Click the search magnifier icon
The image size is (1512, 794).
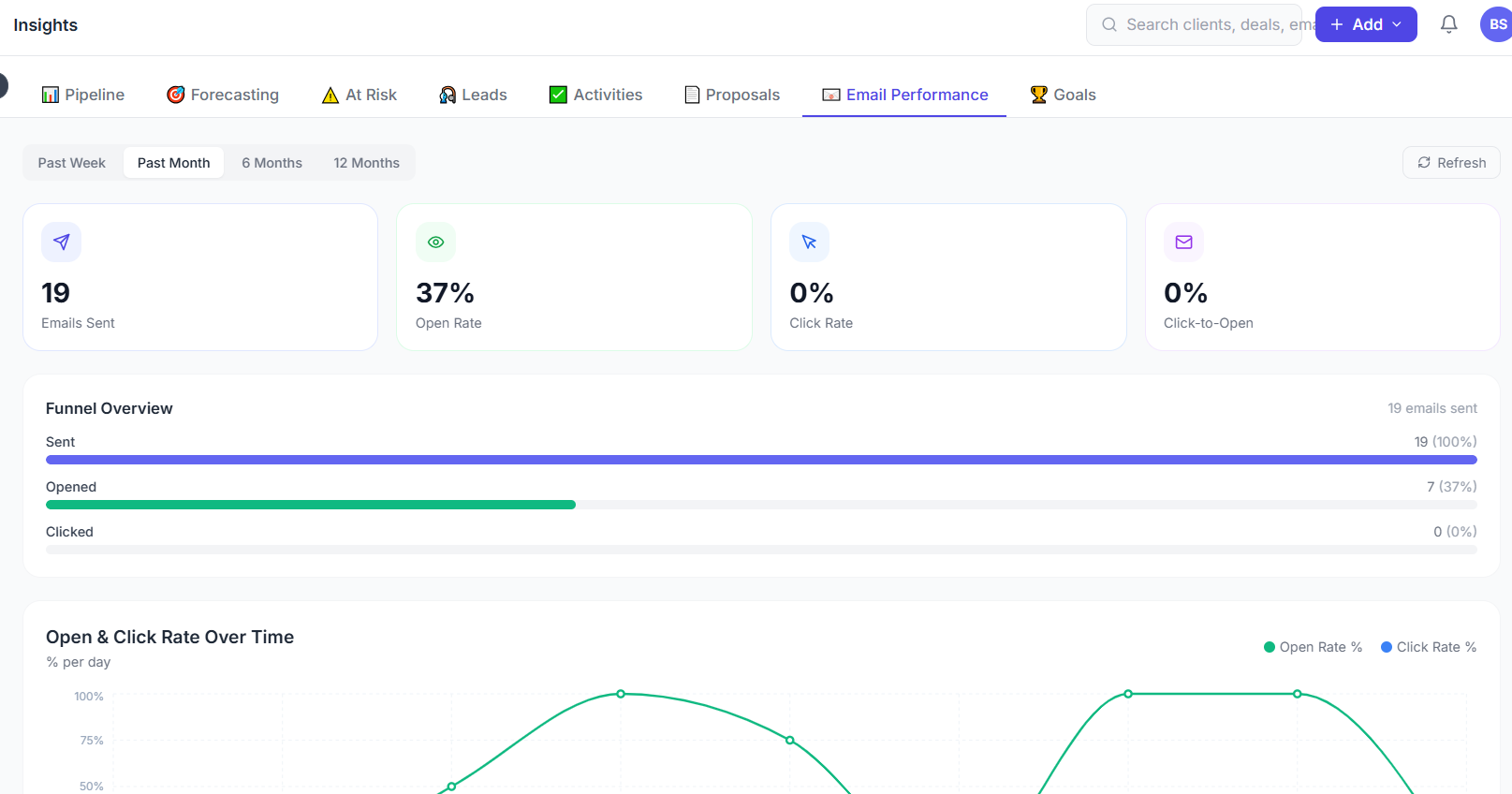(1109, 24)
